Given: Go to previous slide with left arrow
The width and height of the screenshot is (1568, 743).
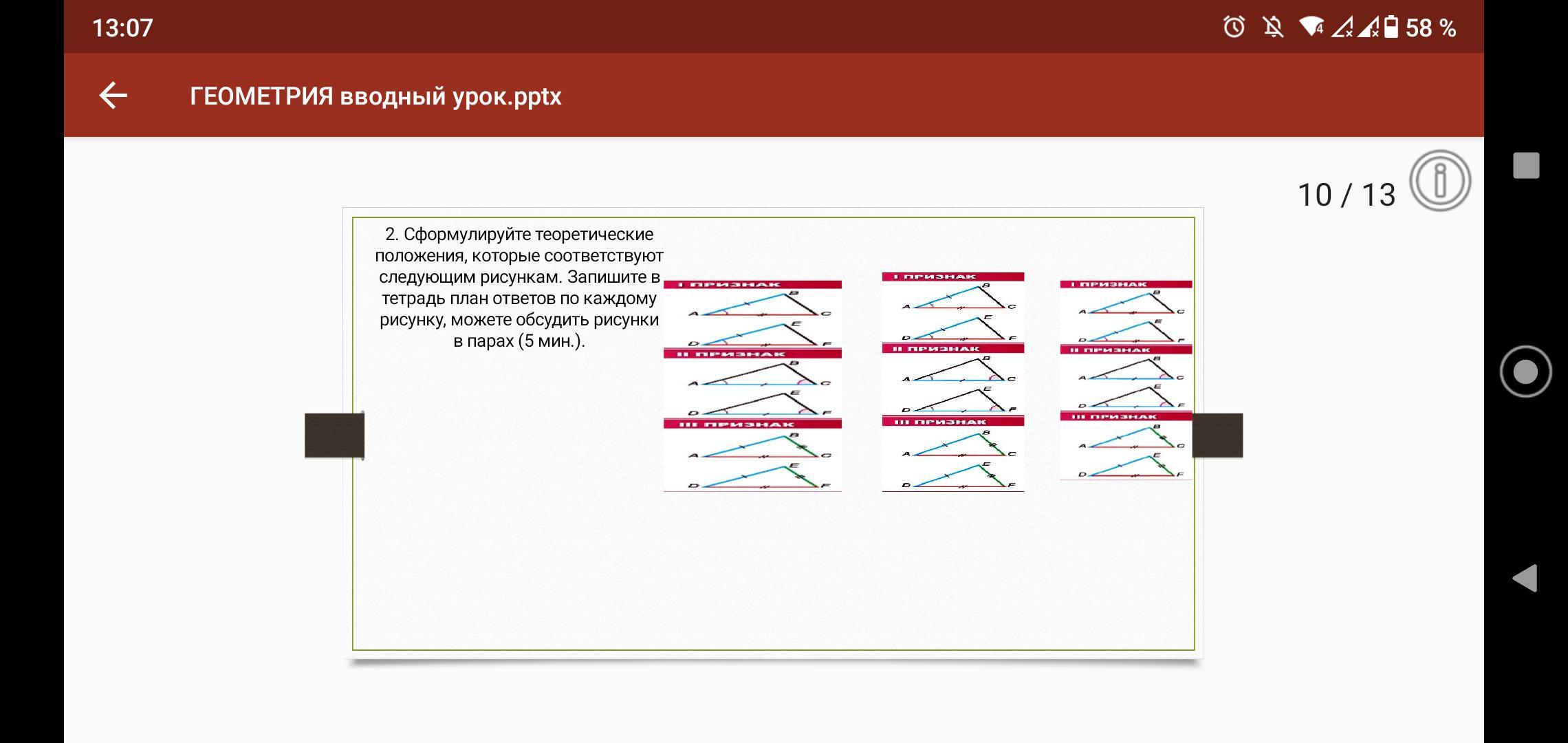Looking at the screenshot, I should tap(334, 435).
